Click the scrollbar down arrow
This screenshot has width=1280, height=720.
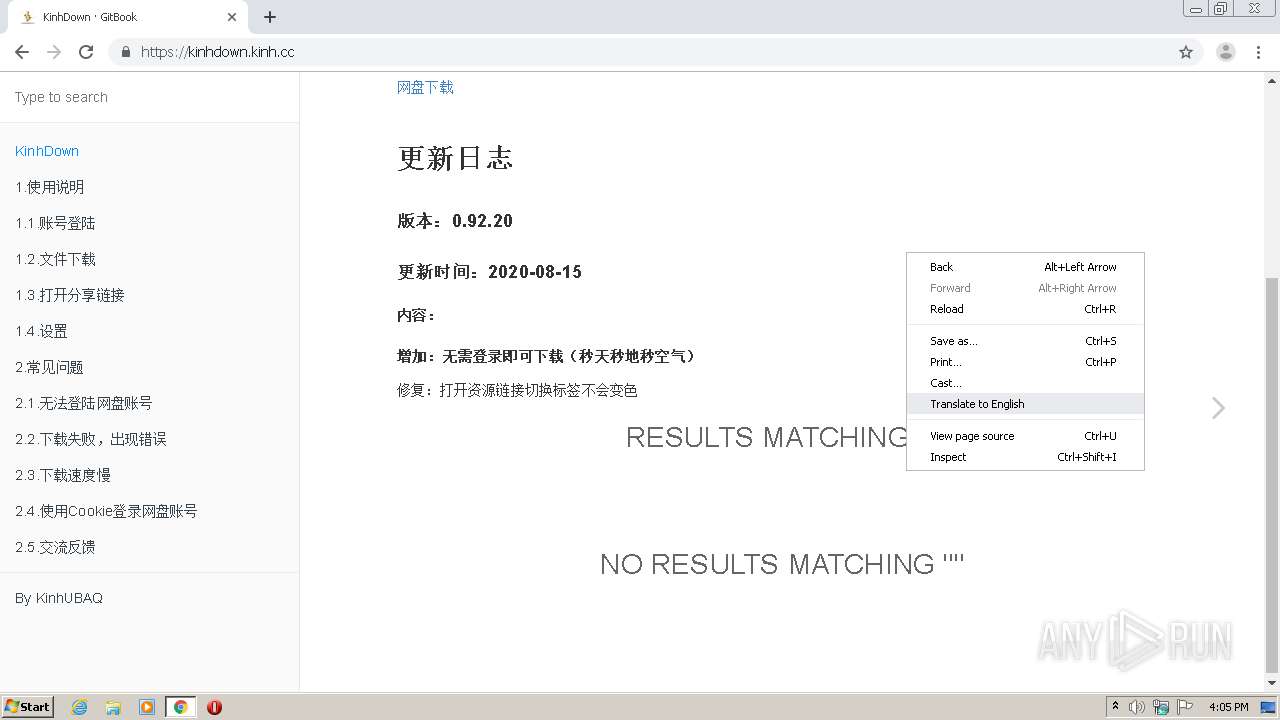(1272, 684)
